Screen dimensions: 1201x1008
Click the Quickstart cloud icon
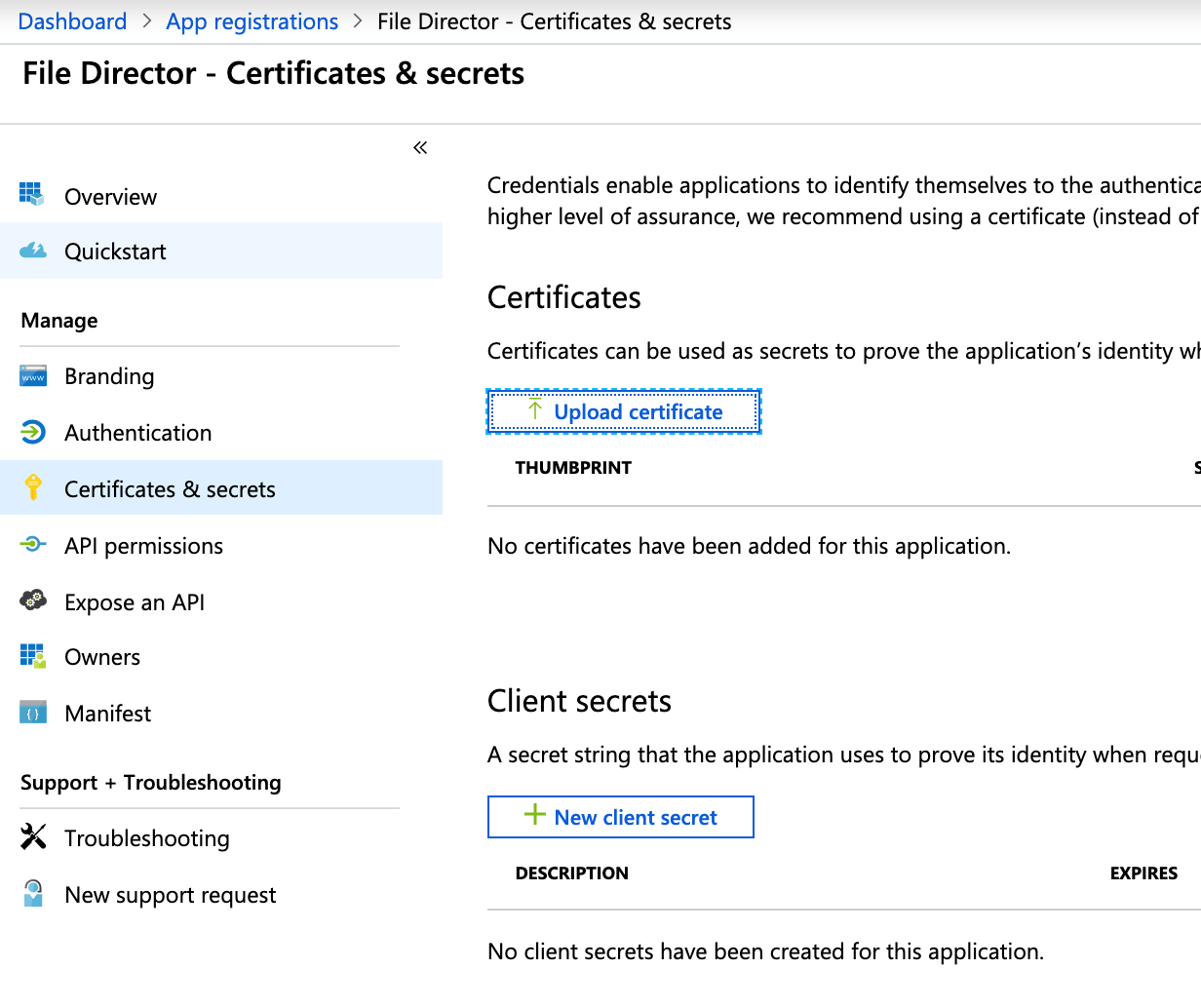point(33,251)
